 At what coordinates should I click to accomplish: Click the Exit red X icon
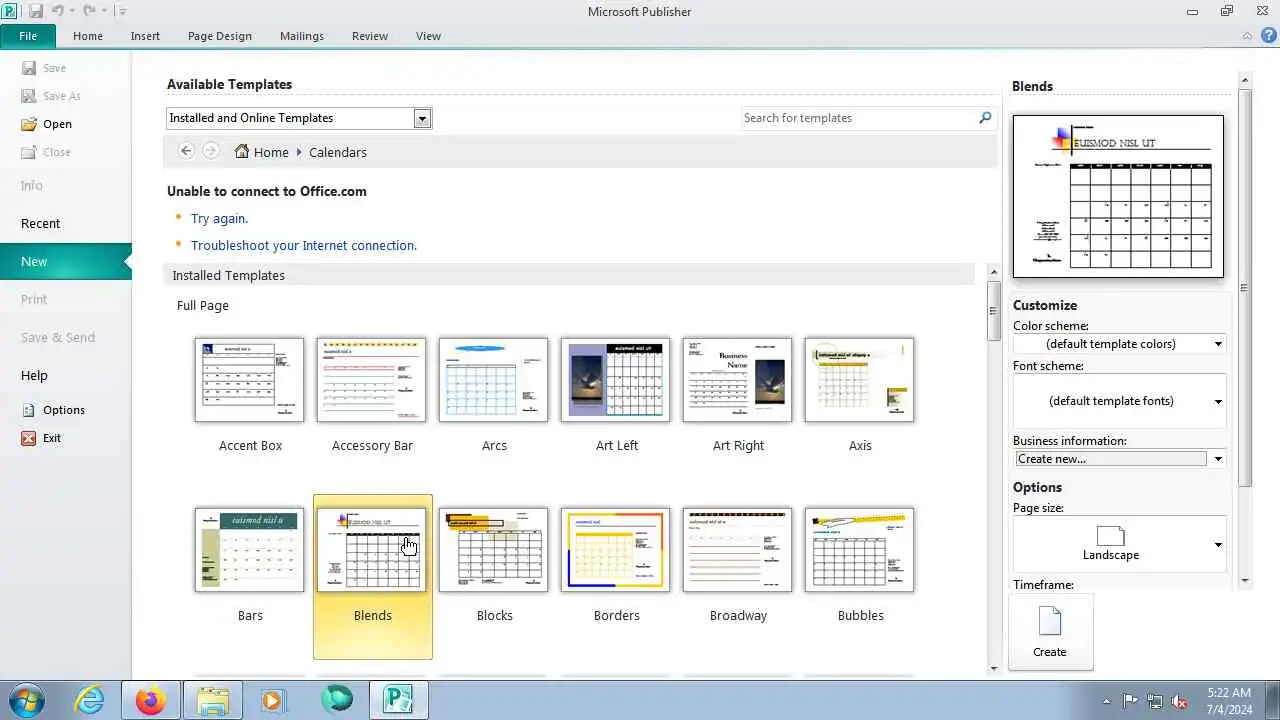[28, 438]
